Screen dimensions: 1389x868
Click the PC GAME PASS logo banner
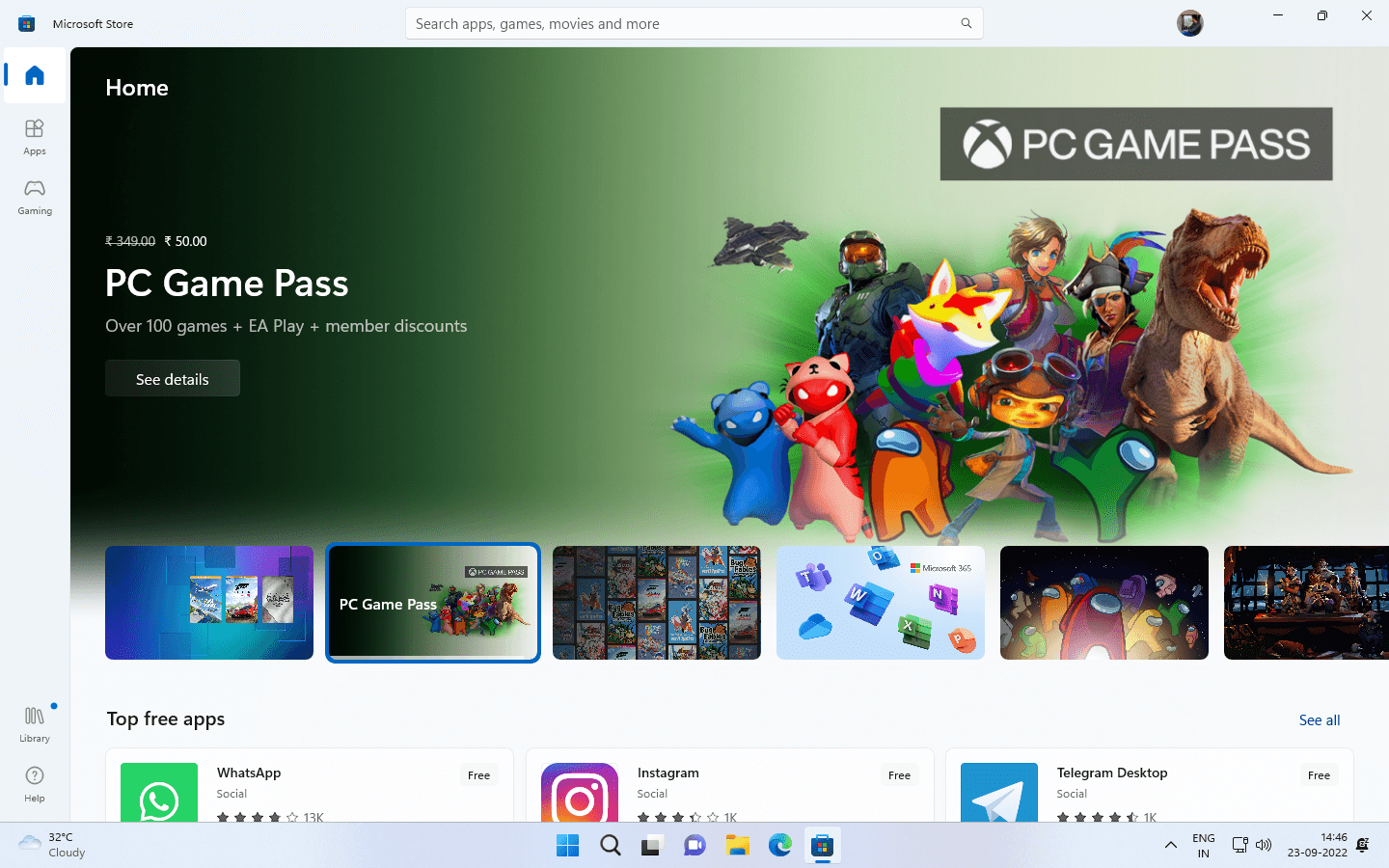1136,144
